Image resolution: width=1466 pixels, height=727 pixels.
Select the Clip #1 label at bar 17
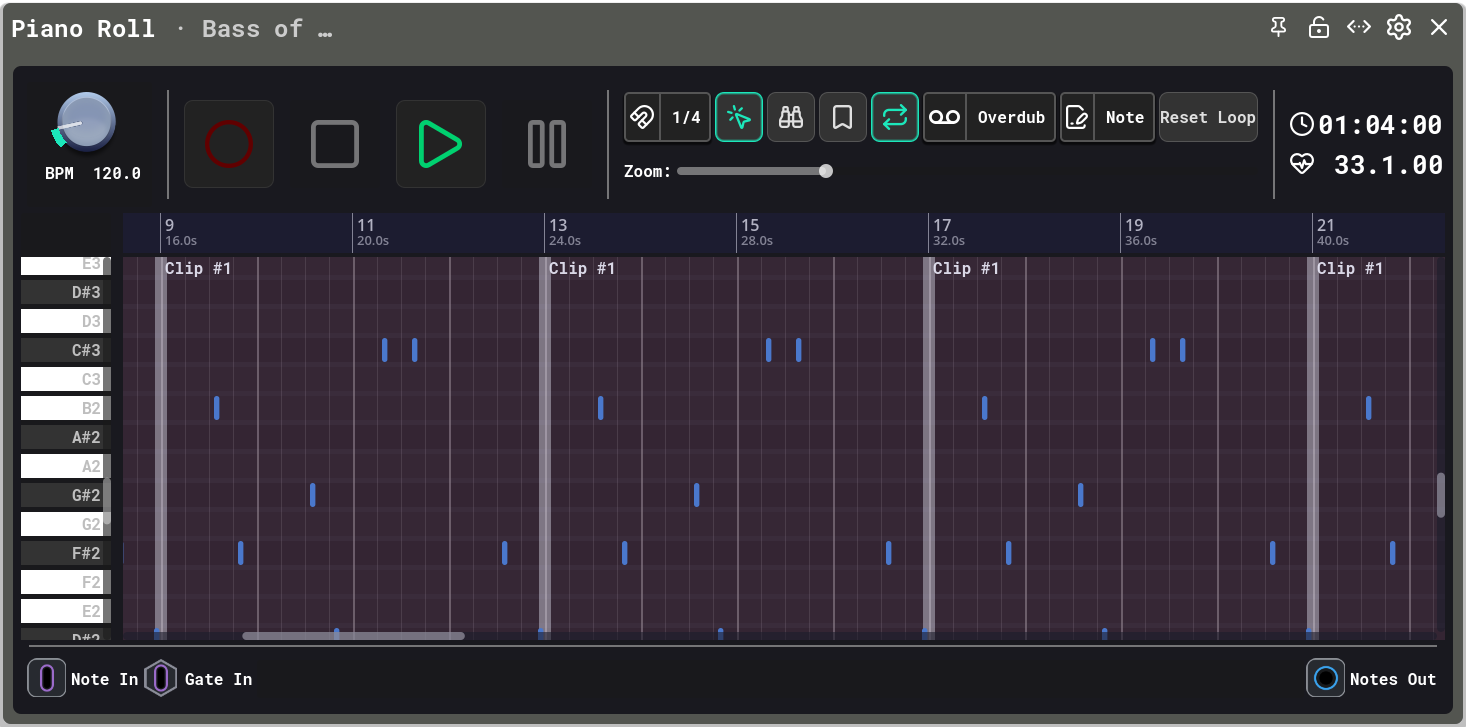[966, 268]
